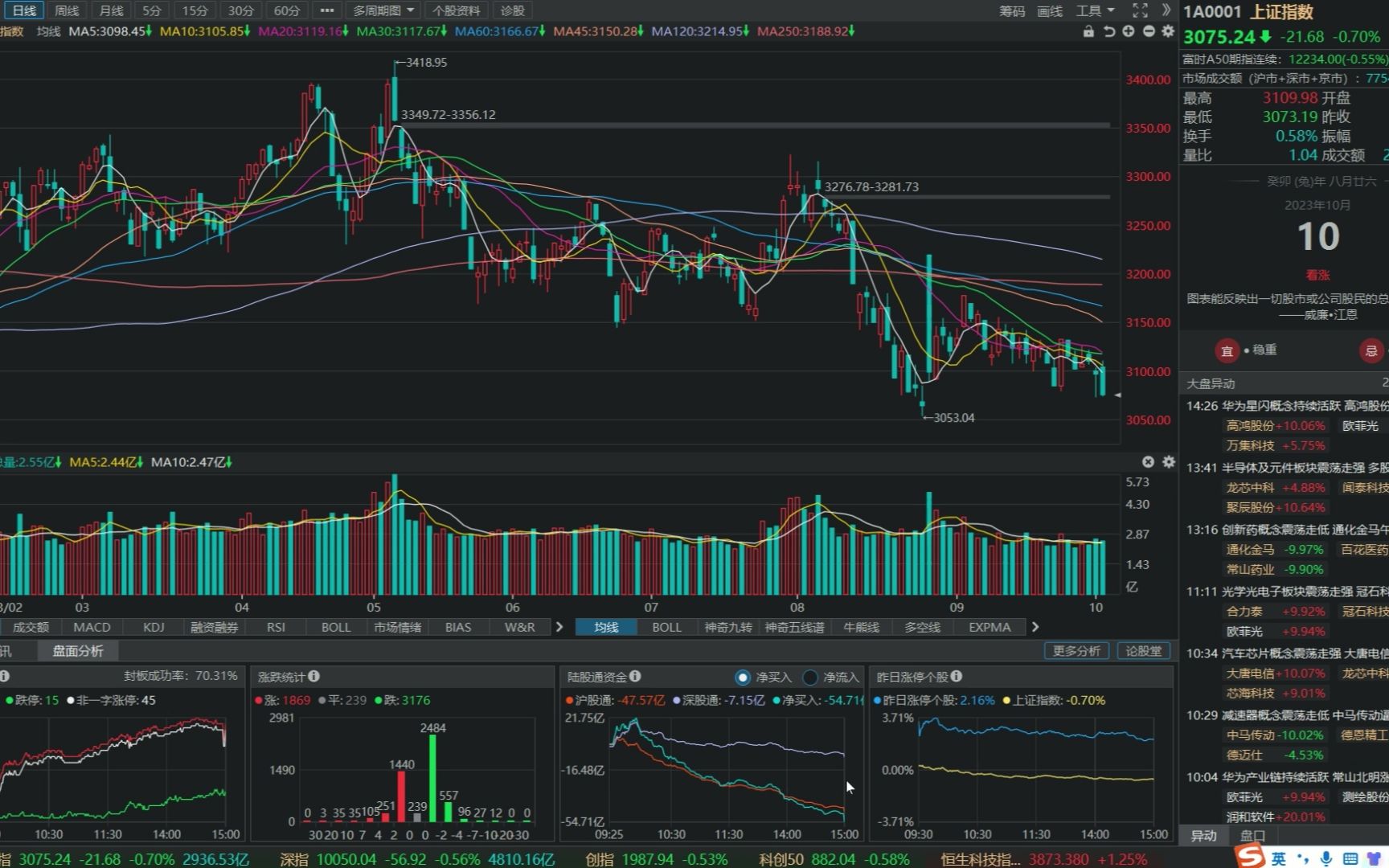This screenshot has height=868, width=1389.
Task: Expand more main-indicator tabs after EXPMA
Action: click(x=1035, y=627)
